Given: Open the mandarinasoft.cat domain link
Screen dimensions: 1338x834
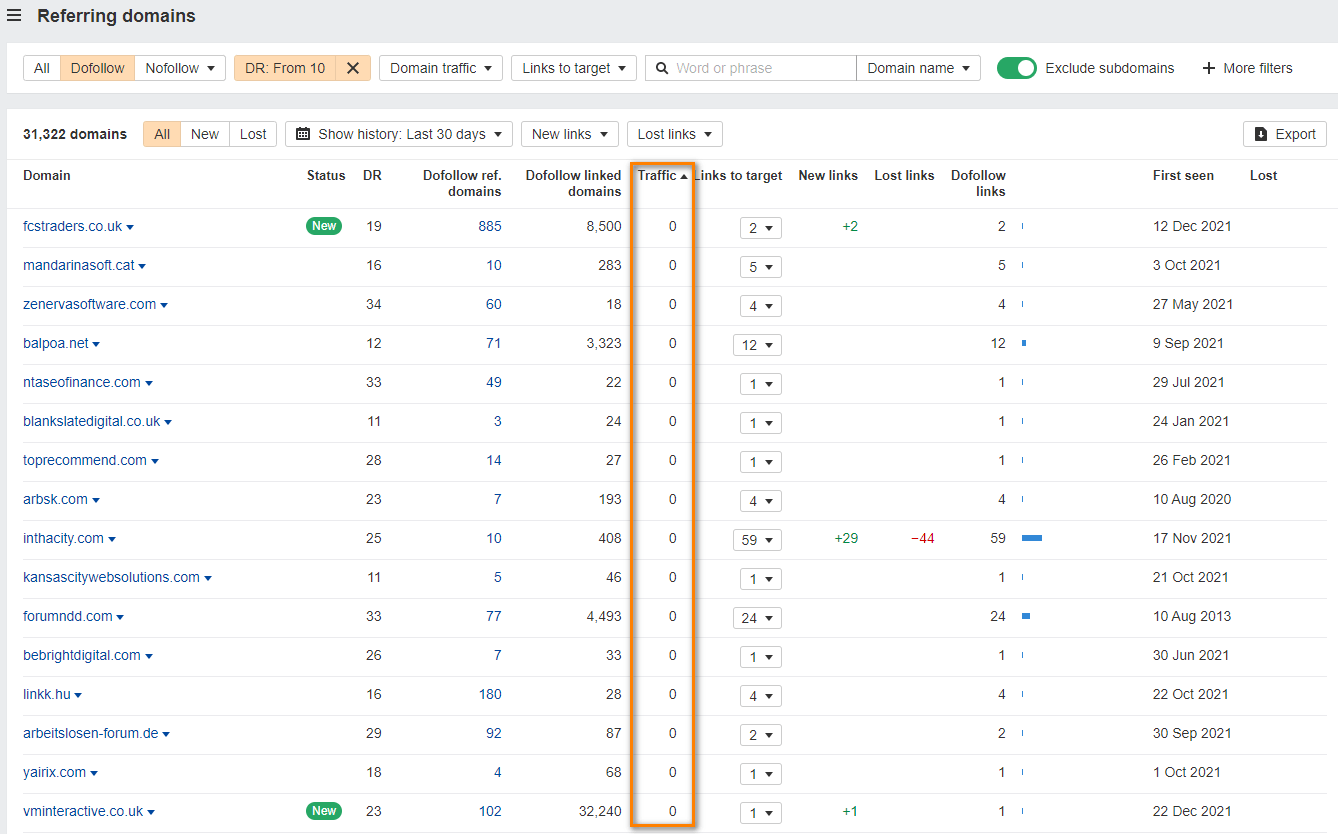Looking at the screenshot, I should coord(78,265).
